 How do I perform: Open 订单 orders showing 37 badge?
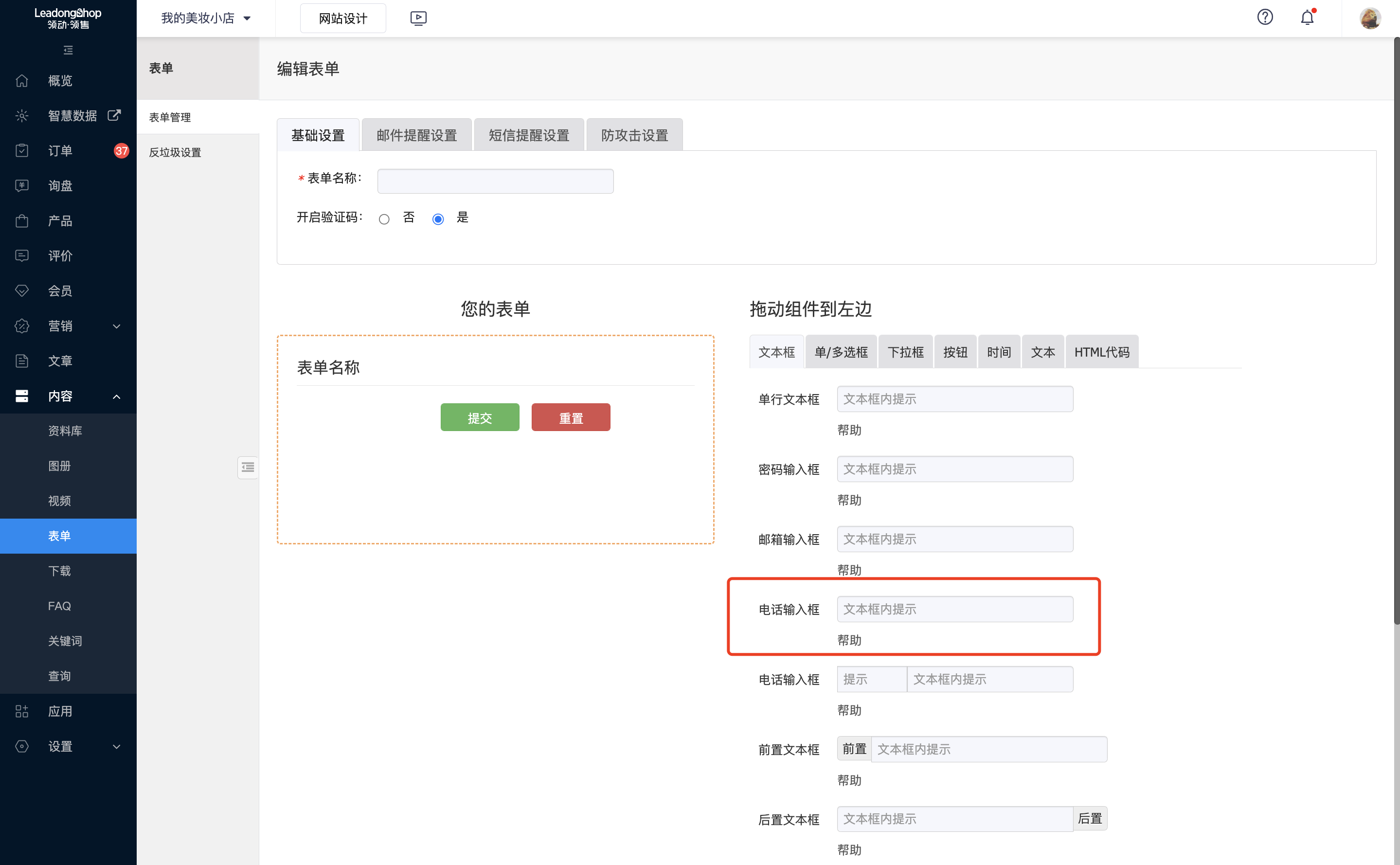coord(59,150)
